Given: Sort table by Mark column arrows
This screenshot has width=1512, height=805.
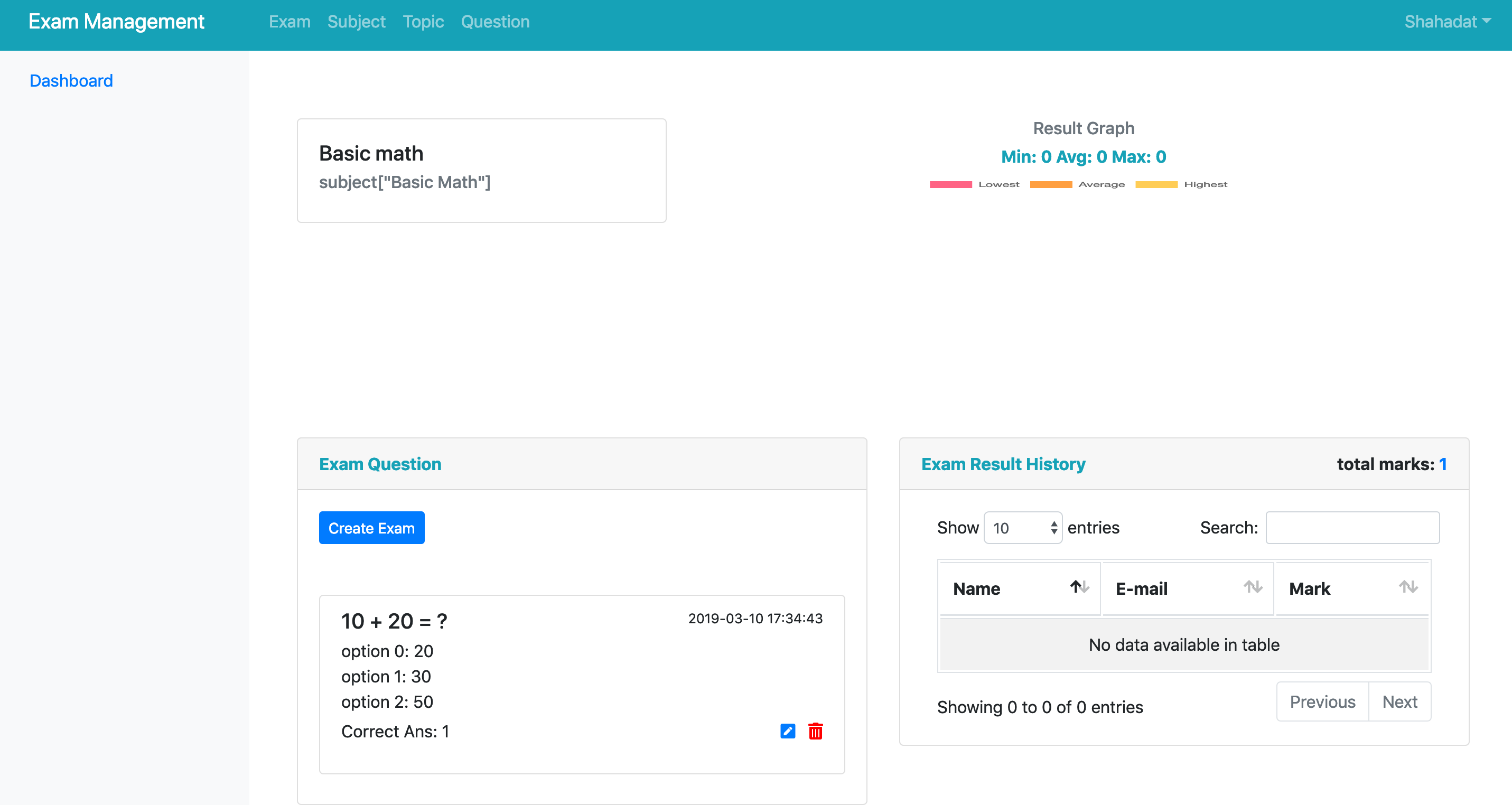Looking at the screenshot, I should click(x=1408, y=587).
